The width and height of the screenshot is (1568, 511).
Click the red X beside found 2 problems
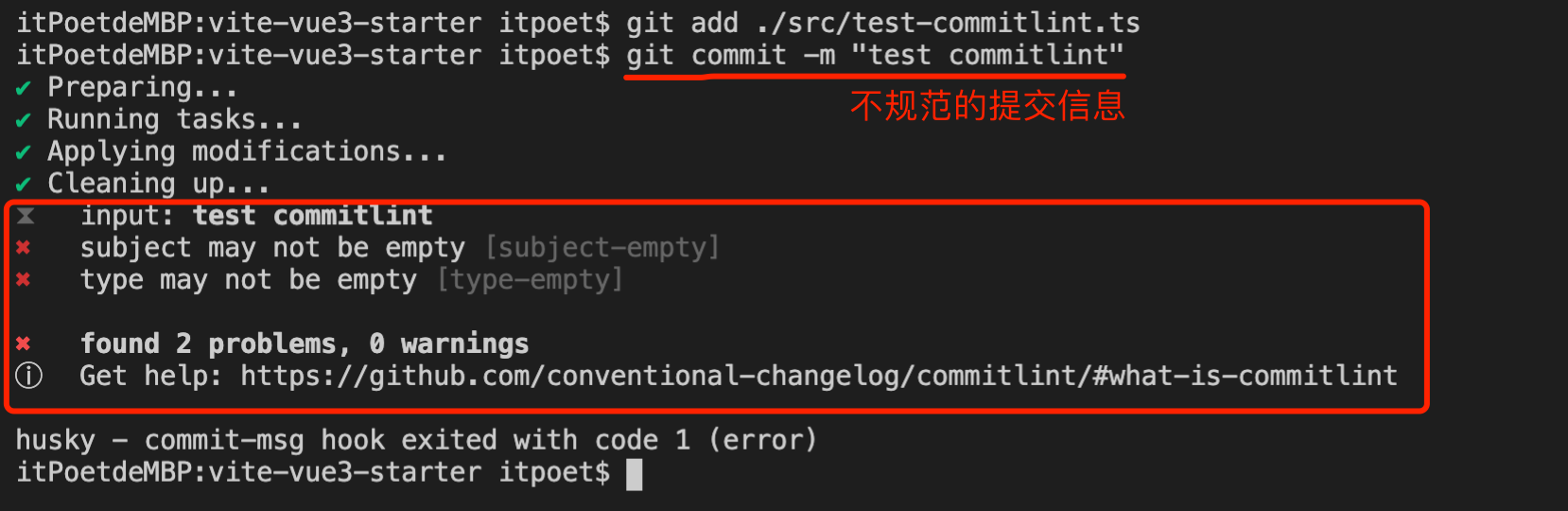pos(24,344)
